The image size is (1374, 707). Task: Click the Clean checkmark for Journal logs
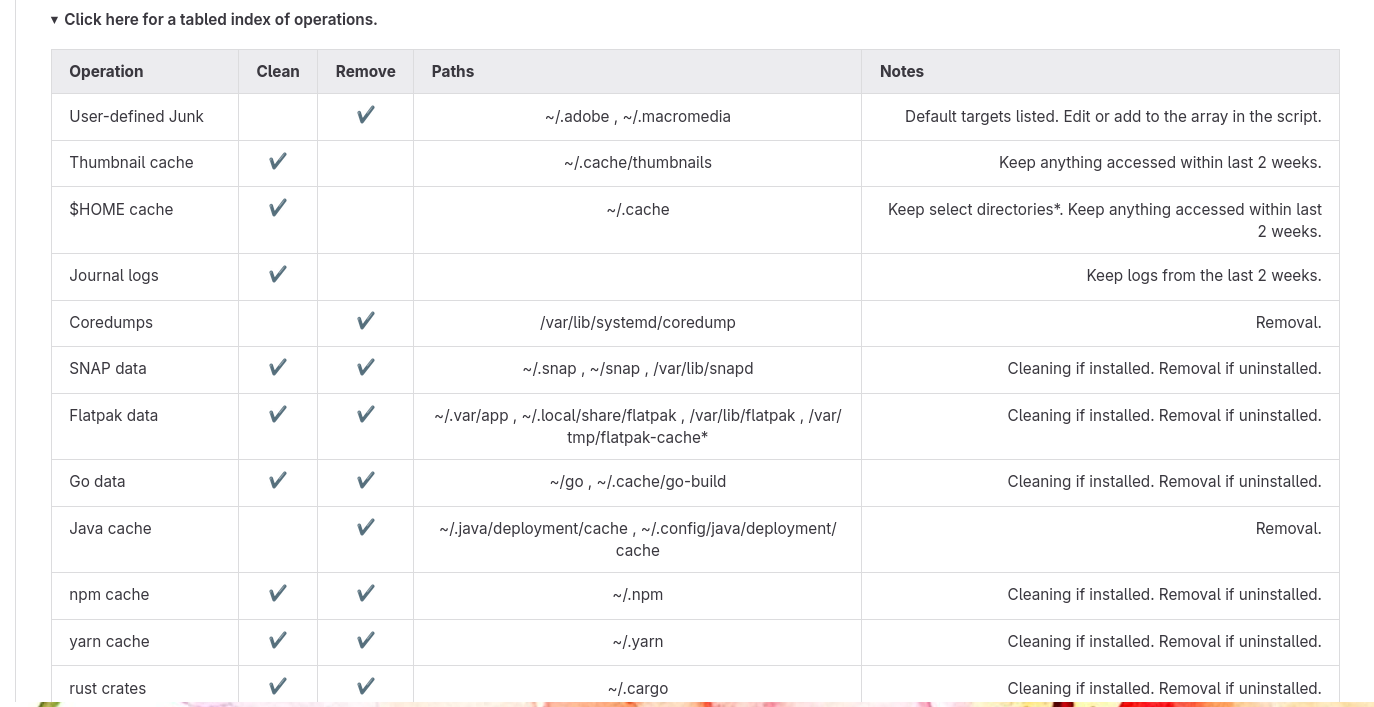coord(278,275)
